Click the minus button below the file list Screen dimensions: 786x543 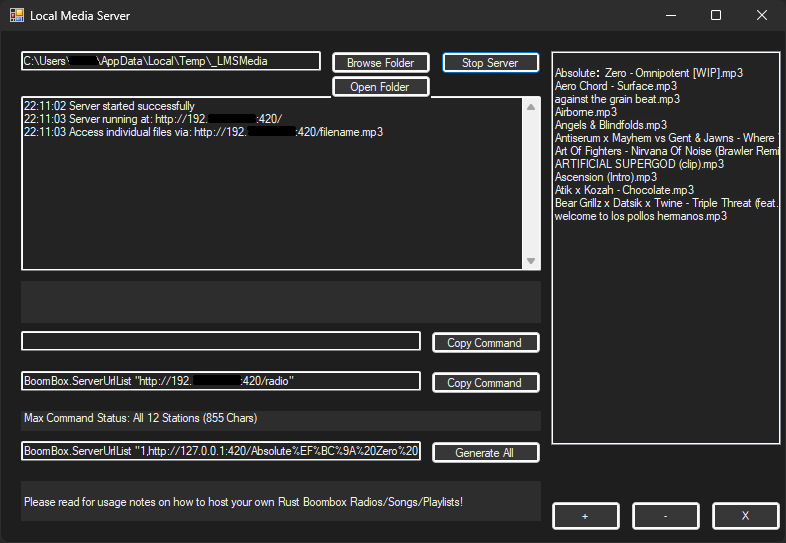click(x=665, y=516)
